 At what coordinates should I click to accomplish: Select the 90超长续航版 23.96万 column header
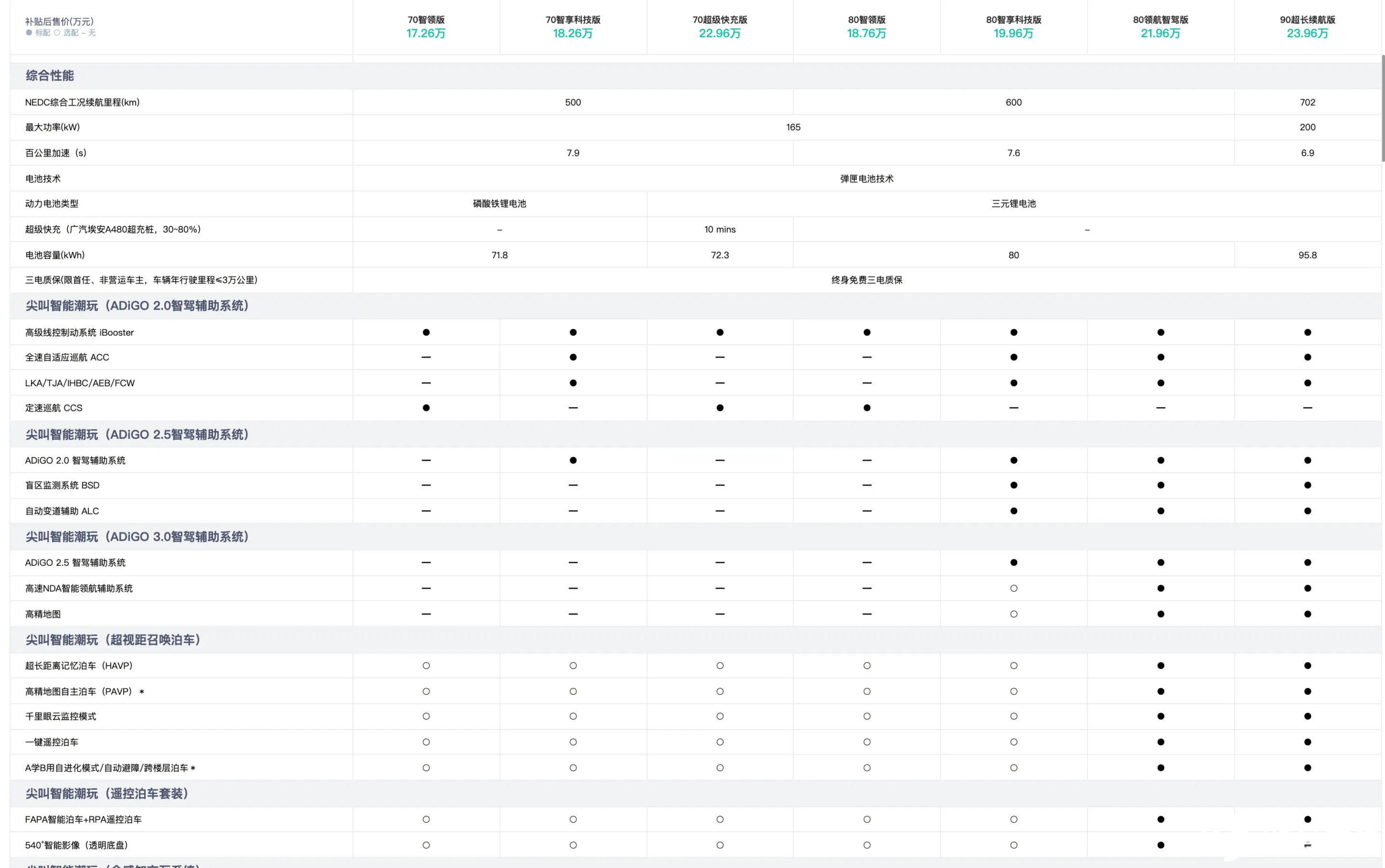click(x=1308, y=26)
